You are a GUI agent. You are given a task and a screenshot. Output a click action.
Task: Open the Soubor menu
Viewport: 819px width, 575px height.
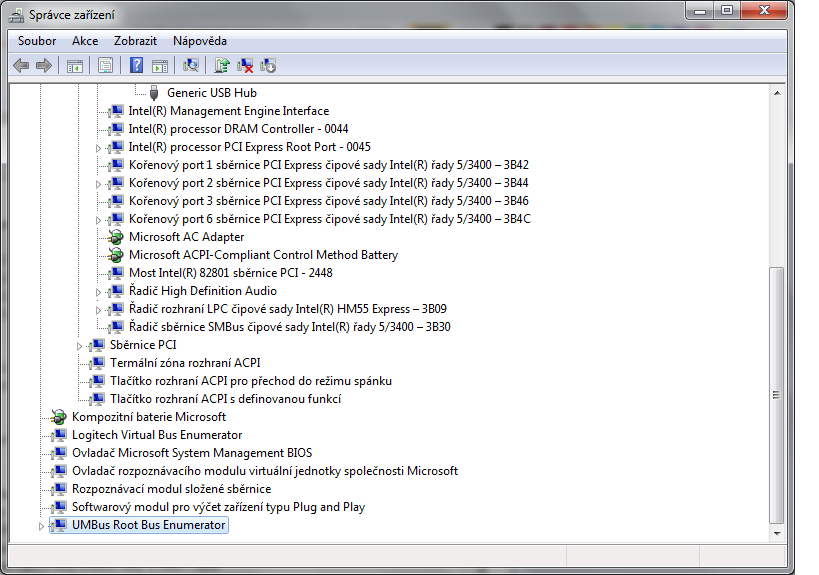pos(37,41)
